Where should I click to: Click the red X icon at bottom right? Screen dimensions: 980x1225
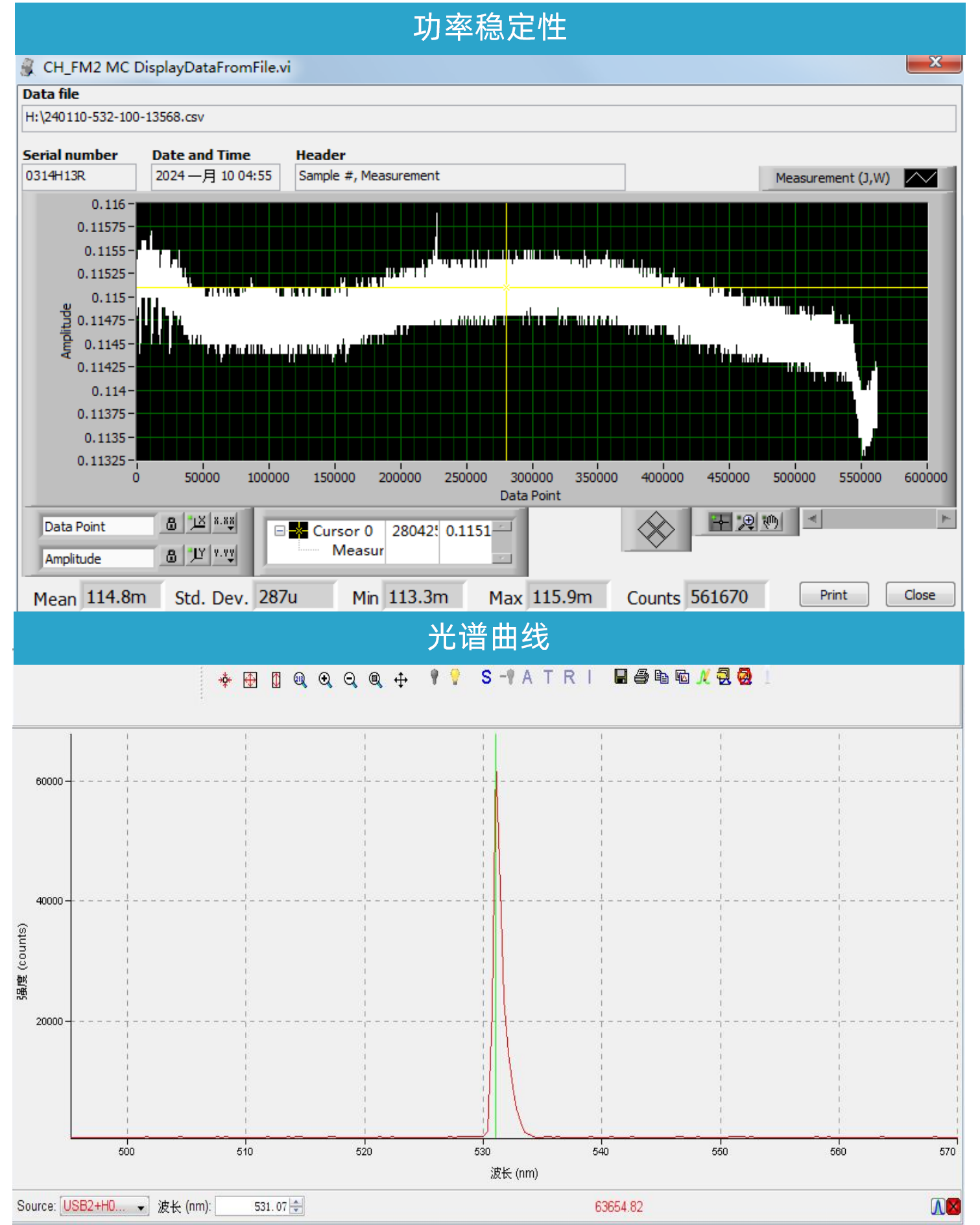pos(953,1206)
